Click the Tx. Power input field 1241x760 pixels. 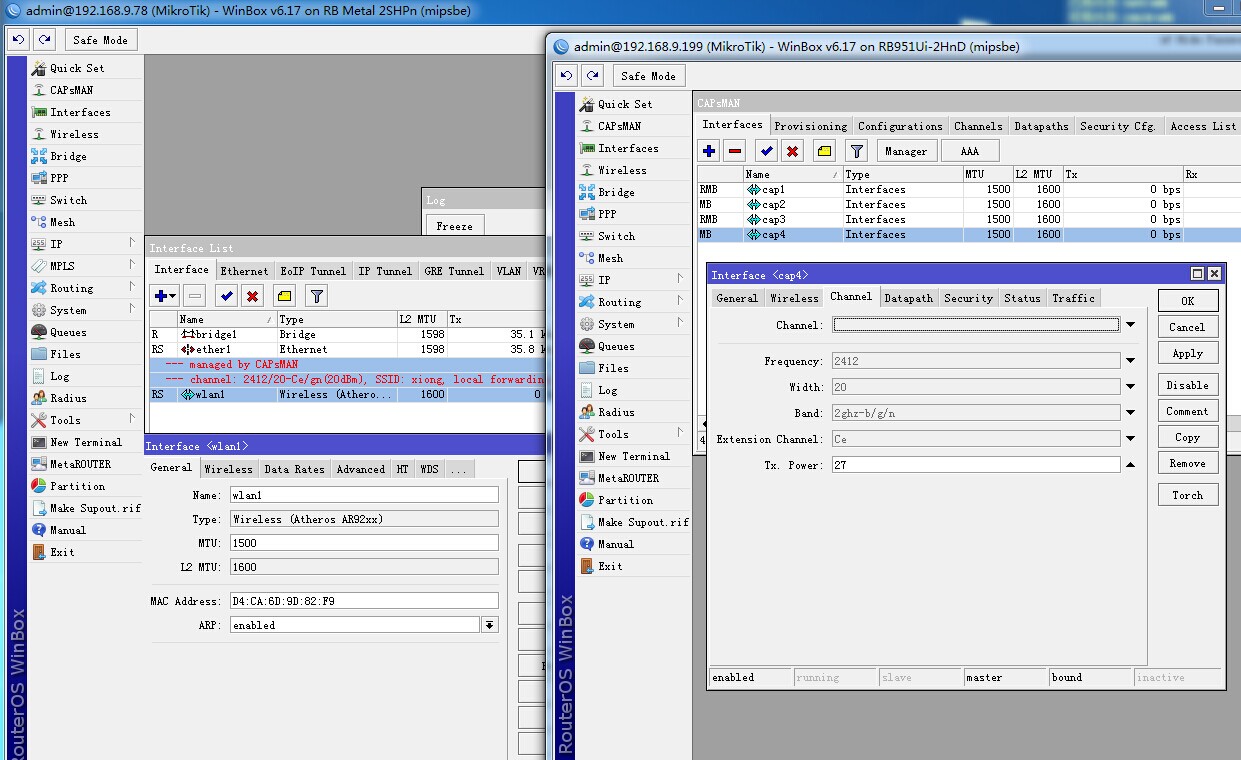pyautogui.click(x=975, y=465)
